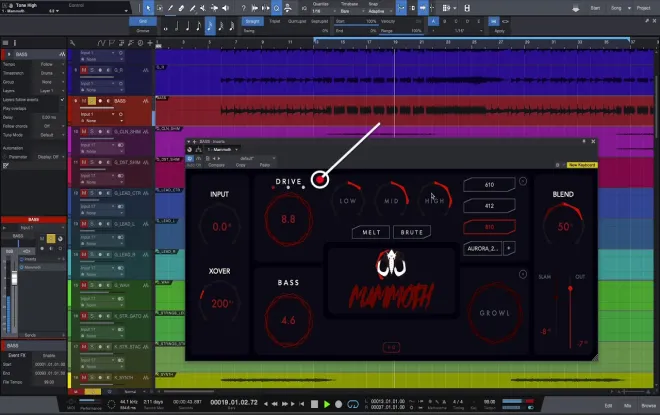Open the Timestretch Drums dropdown
This screenshot has width=660, height=415.
click(x=50, y=73)
